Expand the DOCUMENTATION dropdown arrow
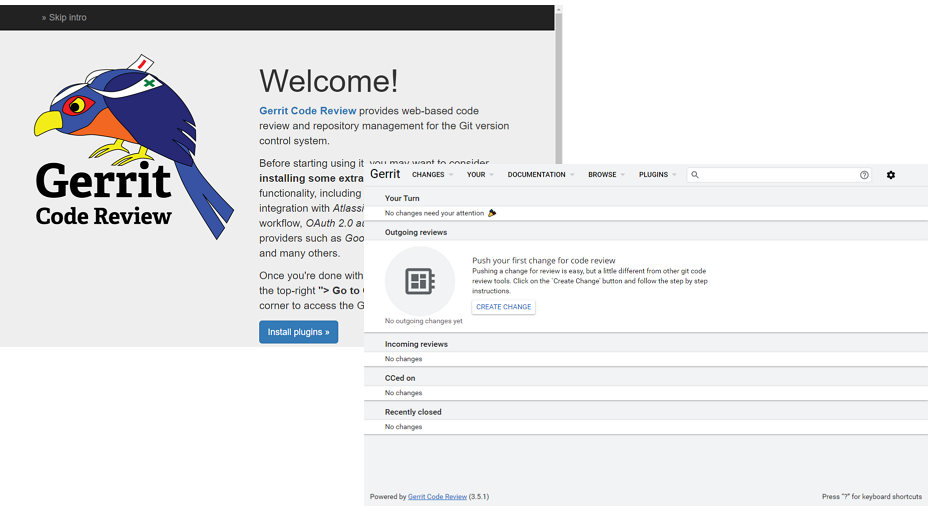Image resolution: width=930 pixels, height=510 pixels. click(572, 175)
